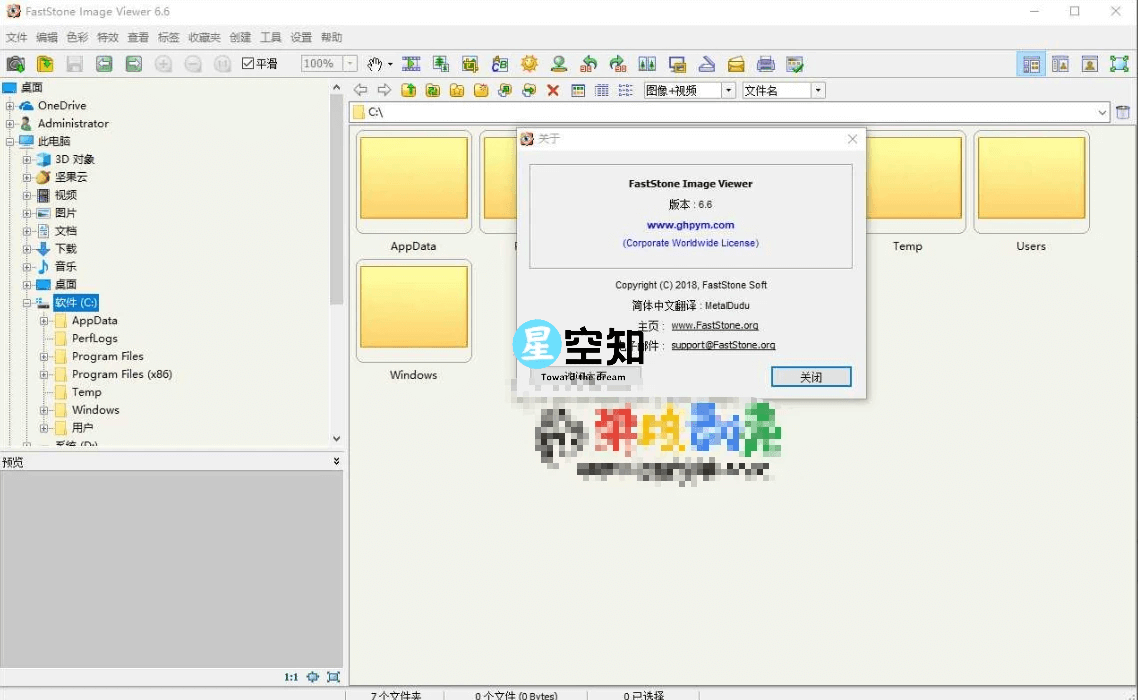The height and width of the screenshot is (700, 1138).
Task: Open the 图像+视频 filter dropdown
Action: coord(727,90)
